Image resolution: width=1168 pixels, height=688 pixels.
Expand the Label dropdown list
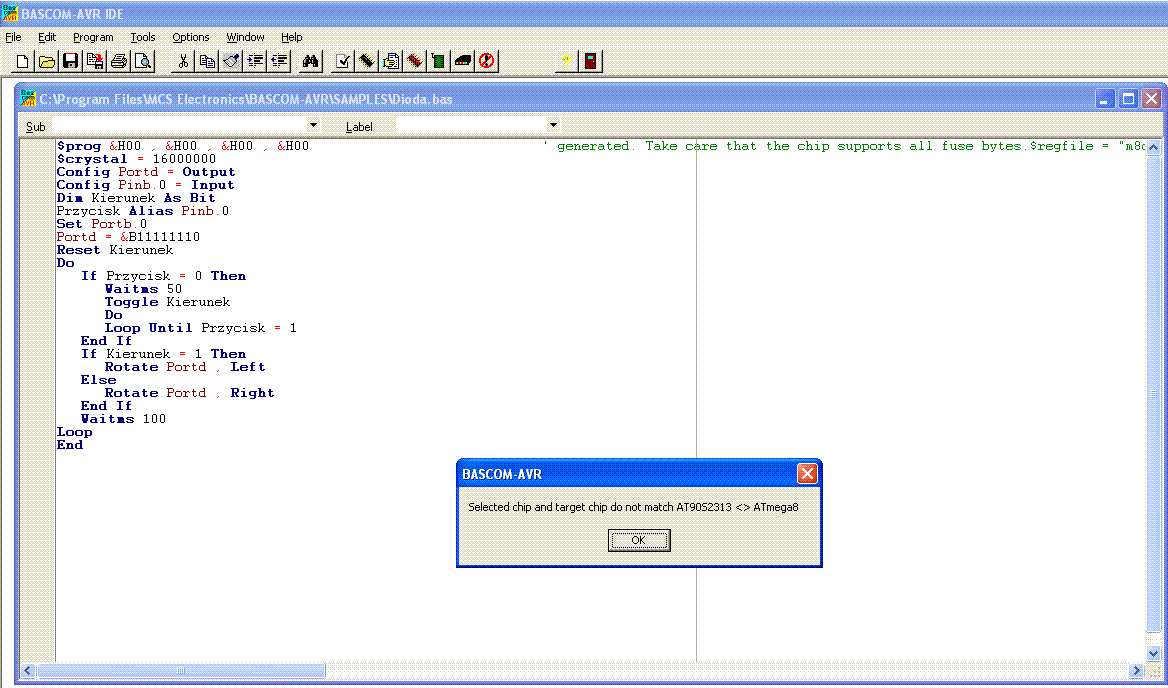pos(553,125)
